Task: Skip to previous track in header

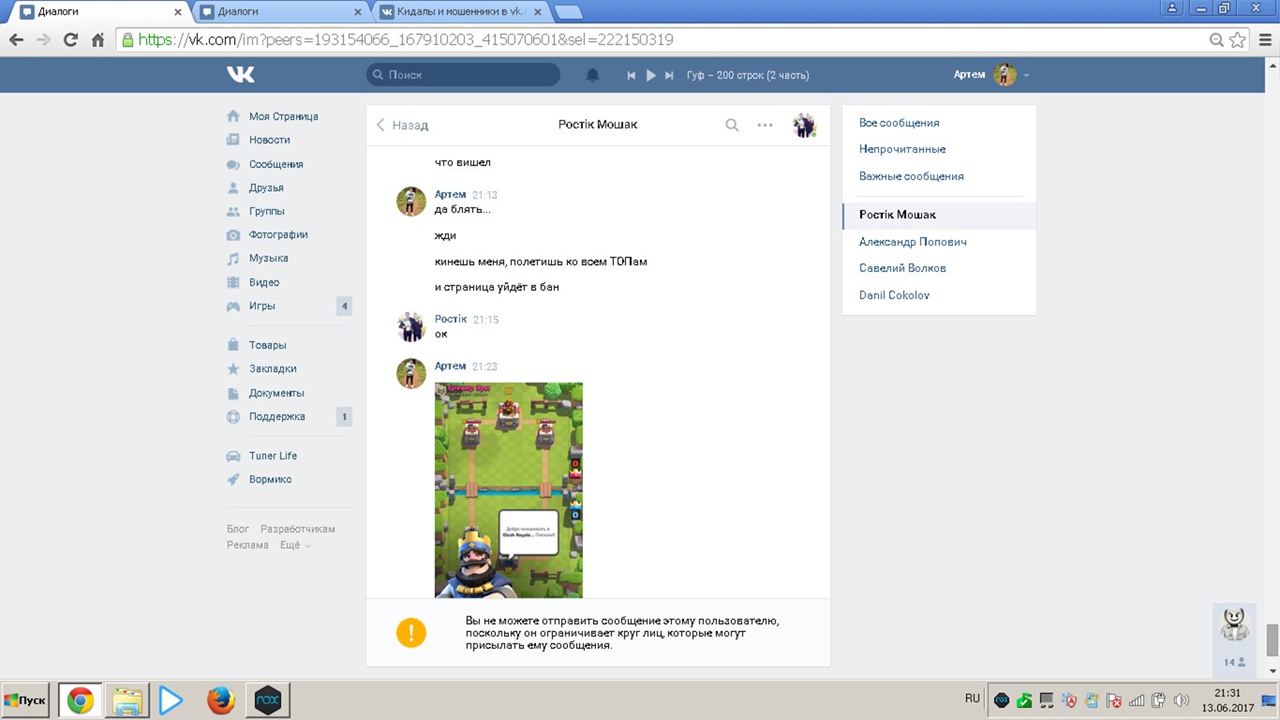Action: (631, 75)
